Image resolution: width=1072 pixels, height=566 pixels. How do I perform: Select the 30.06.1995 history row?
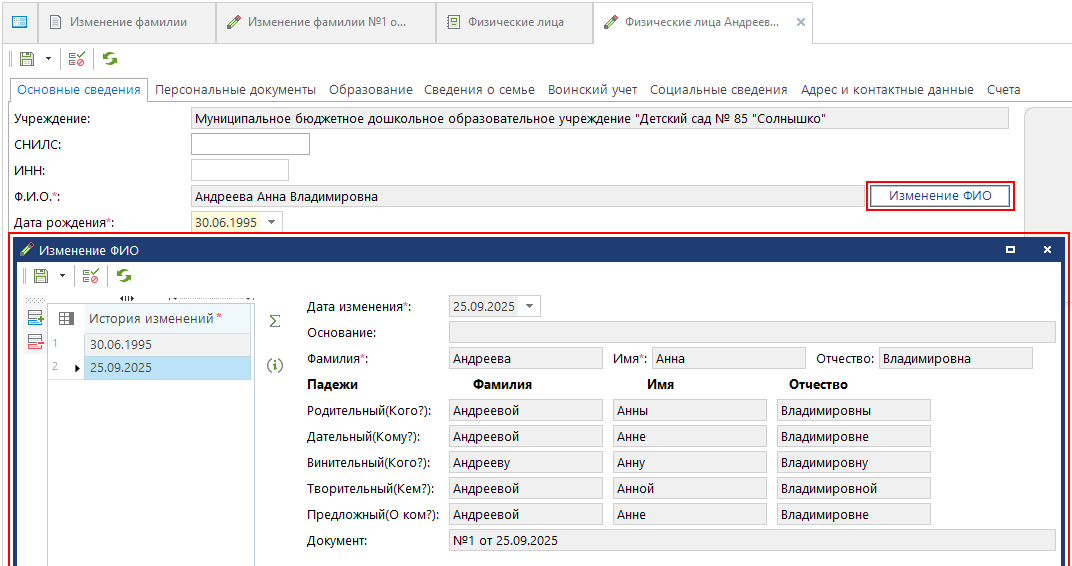pos(166,344)
